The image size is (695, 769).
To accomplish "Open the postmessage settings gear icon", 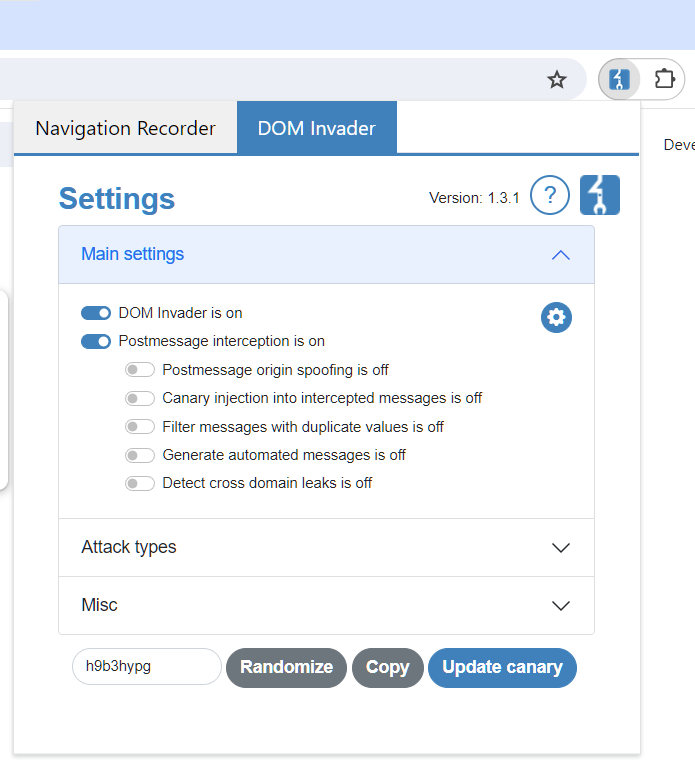I will [x=556, y=317].
